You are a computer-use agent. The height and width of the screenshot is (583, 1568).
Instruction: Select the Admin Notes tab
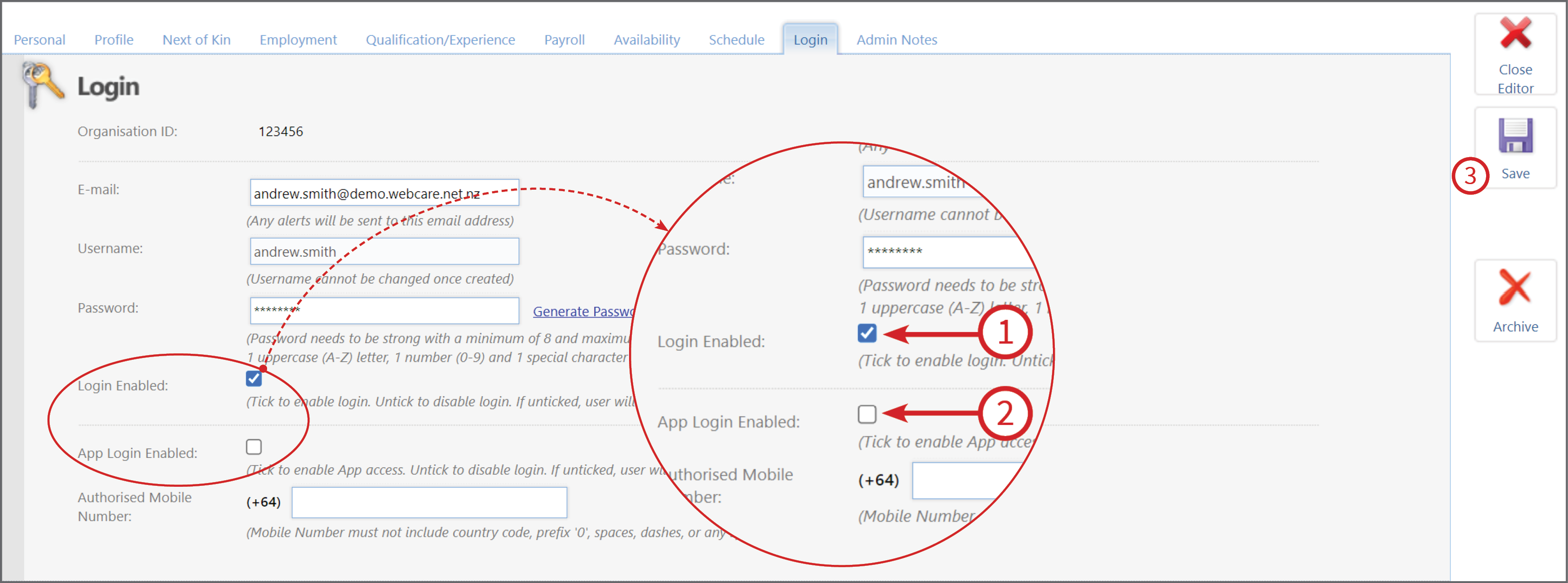tap(897, 39)
